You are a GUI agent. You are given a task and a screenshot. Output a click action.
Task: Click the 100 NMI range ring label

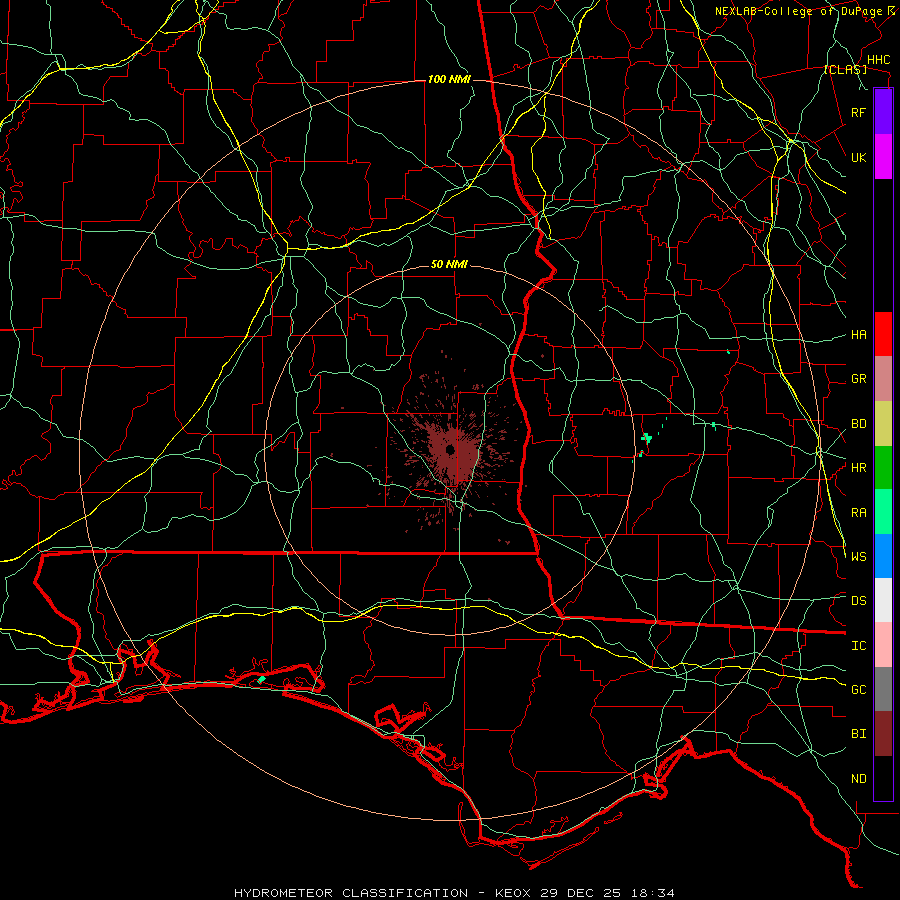[x=449, y=79]
